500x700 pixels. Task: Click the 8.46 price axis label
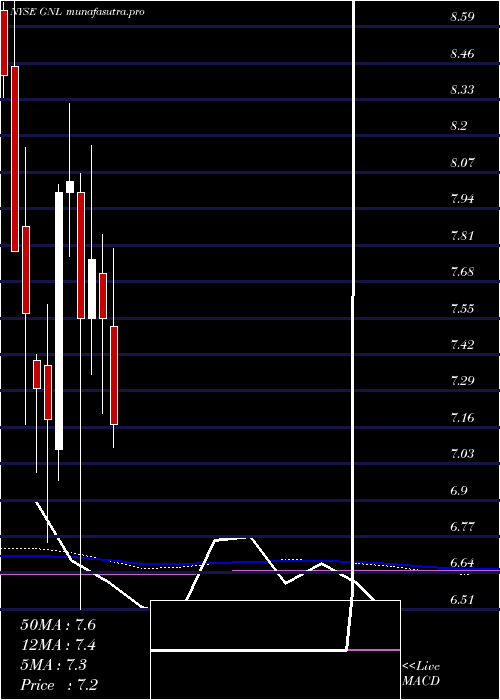pyautogui.click(x=462, y=54)
